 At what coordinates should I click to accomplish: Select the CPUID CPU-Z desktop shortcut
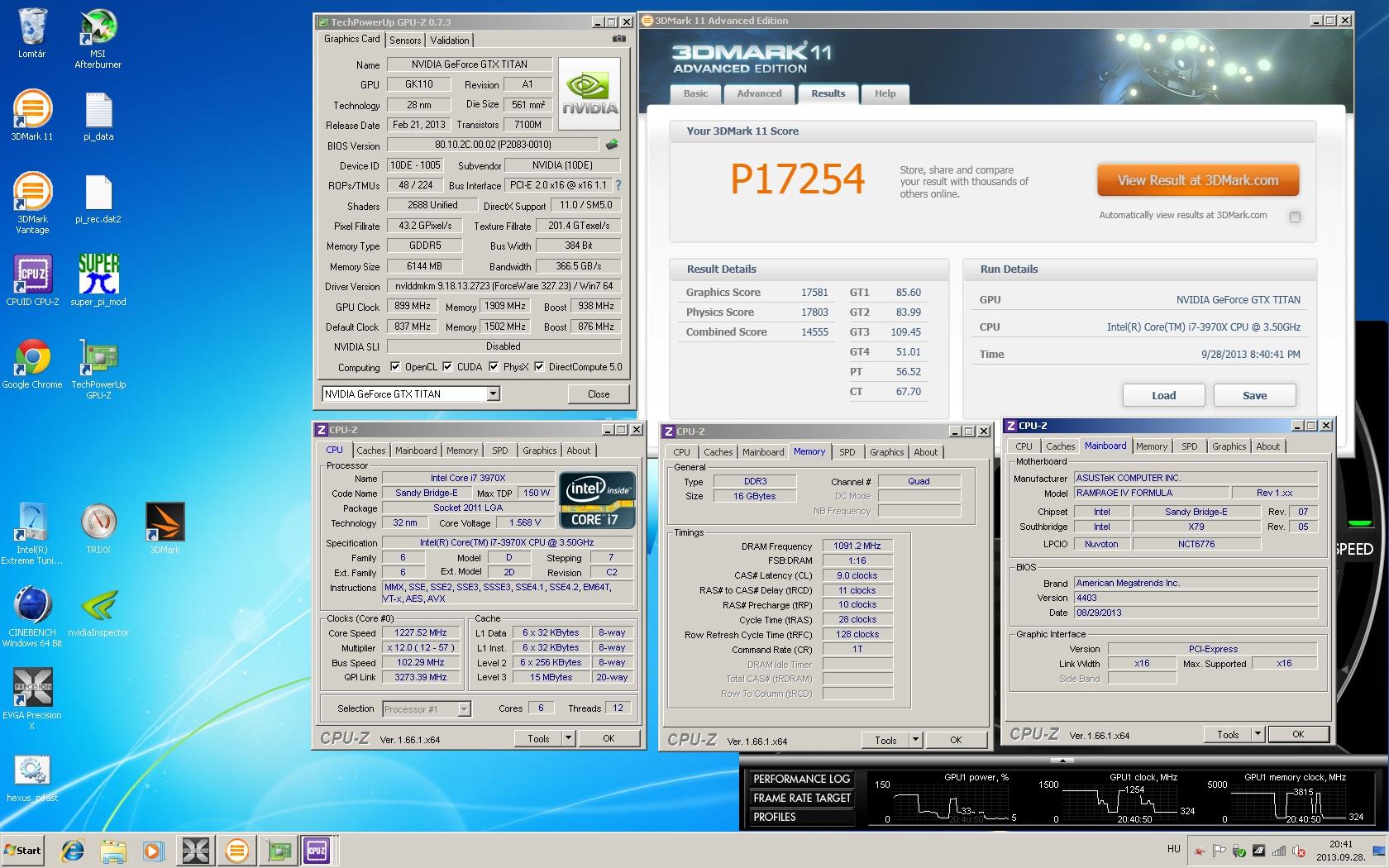(32, 281)
